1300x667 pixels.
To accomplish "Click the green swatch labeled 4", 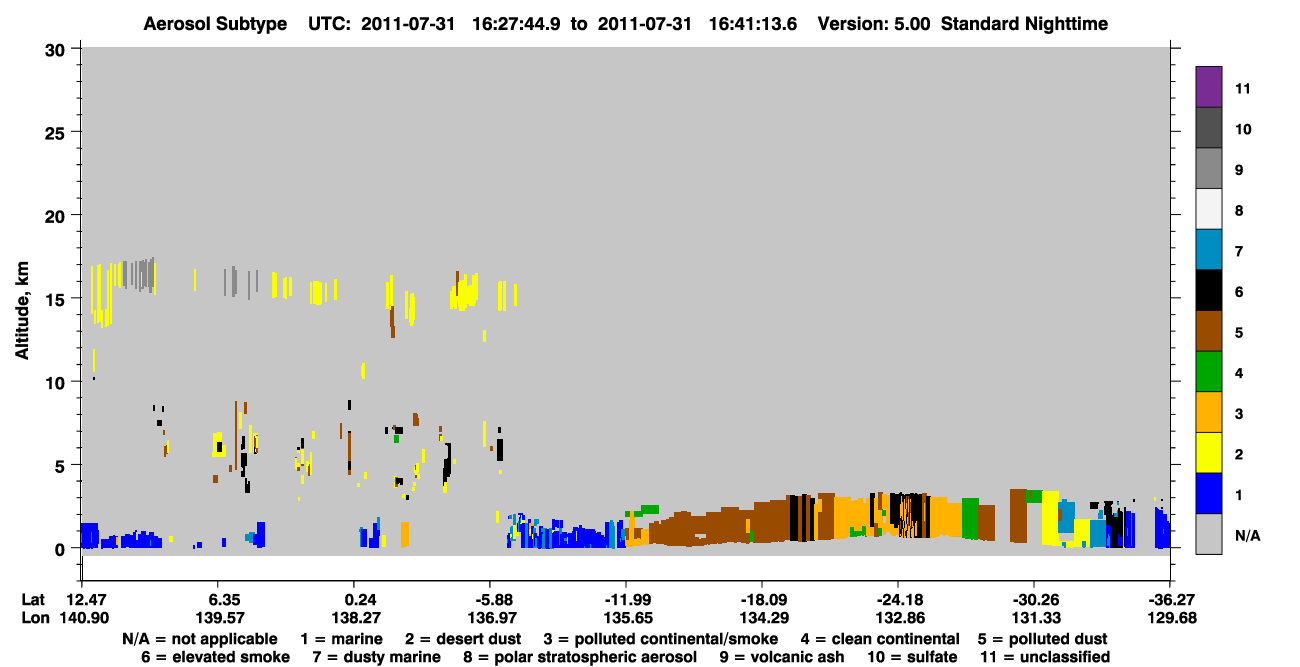I will tap(1209, 371).
